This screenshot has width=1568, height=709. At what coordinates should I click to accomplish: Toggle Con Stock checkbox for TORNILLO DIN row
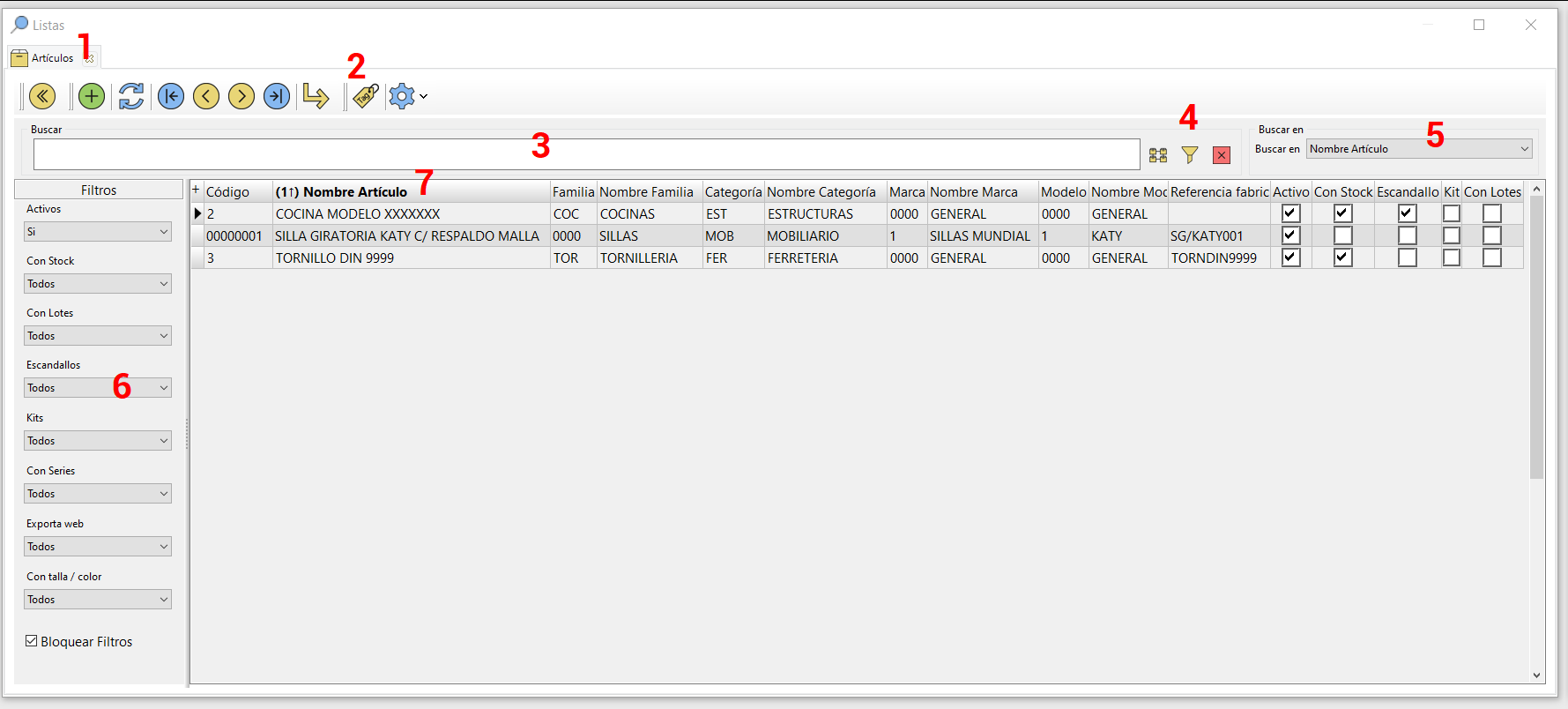coord(1343,257)
